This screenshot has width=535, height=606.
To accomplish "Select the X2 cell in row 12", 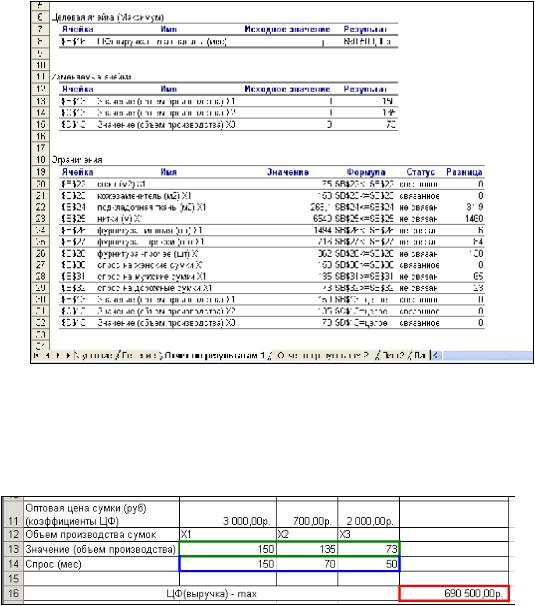I will (307, 535).
